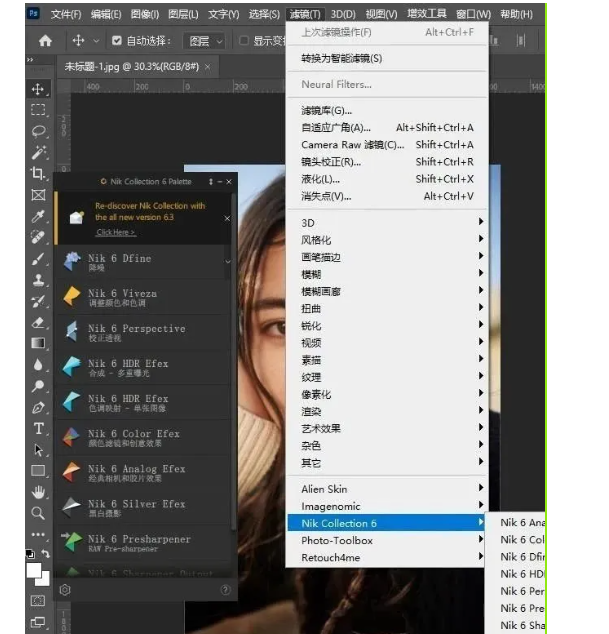Select the Hand tool
The height and width of the screenshot is (634, 609).
click(x=38, y=492)
